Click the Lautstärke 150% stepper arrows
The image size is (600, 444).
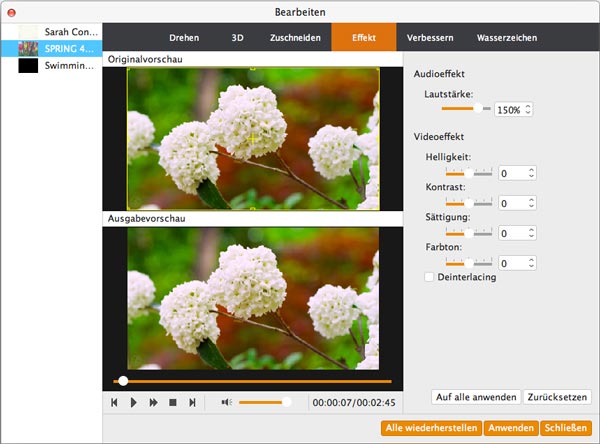(528, 109)
